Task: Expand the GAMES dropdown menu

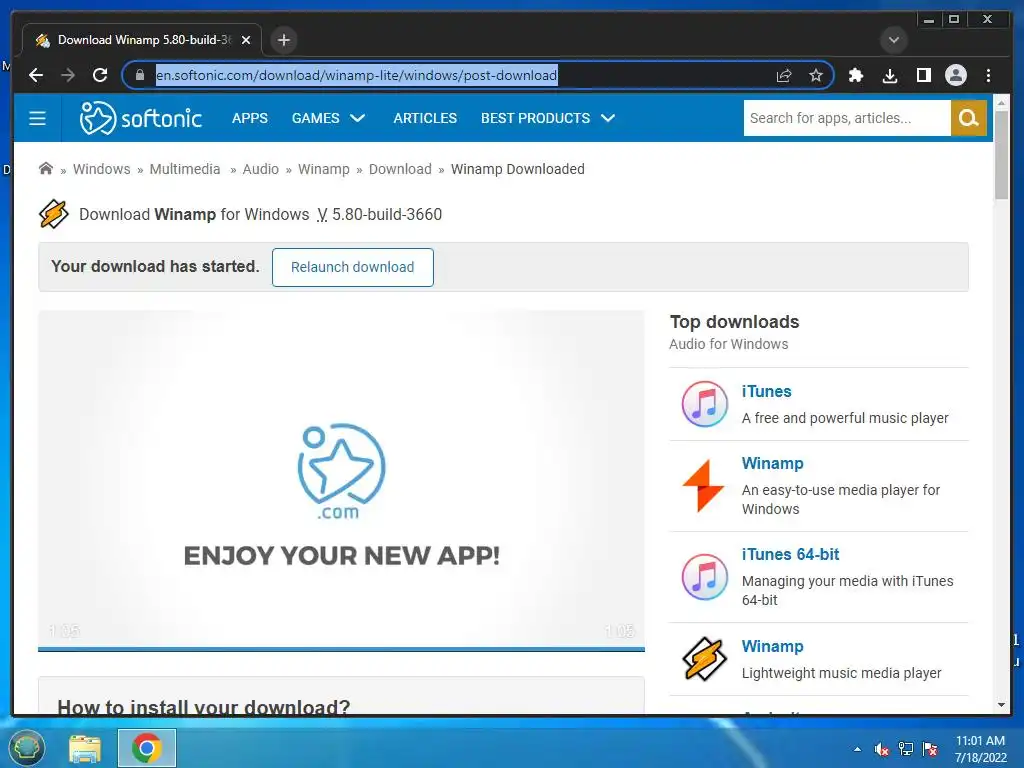Action: [328, 118]
